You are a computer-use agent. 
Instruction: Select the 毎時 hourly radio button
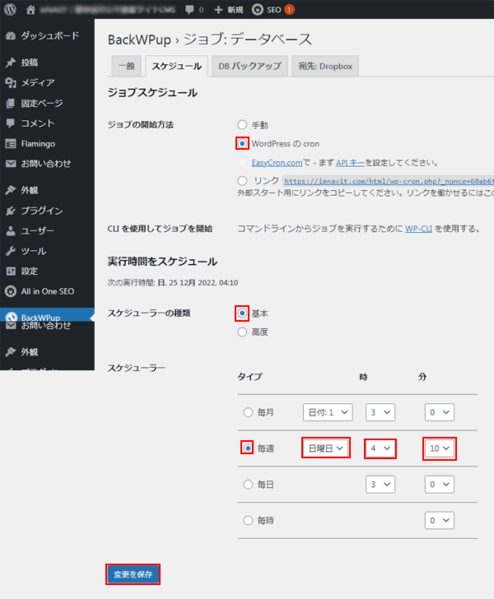coord(248,520)
